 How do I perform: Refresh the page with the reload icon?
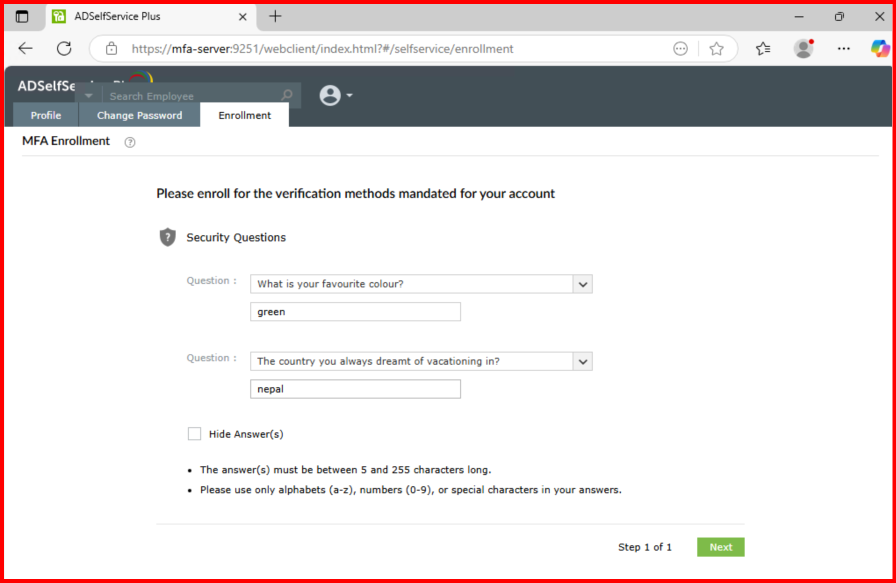(x=64, y=48)
